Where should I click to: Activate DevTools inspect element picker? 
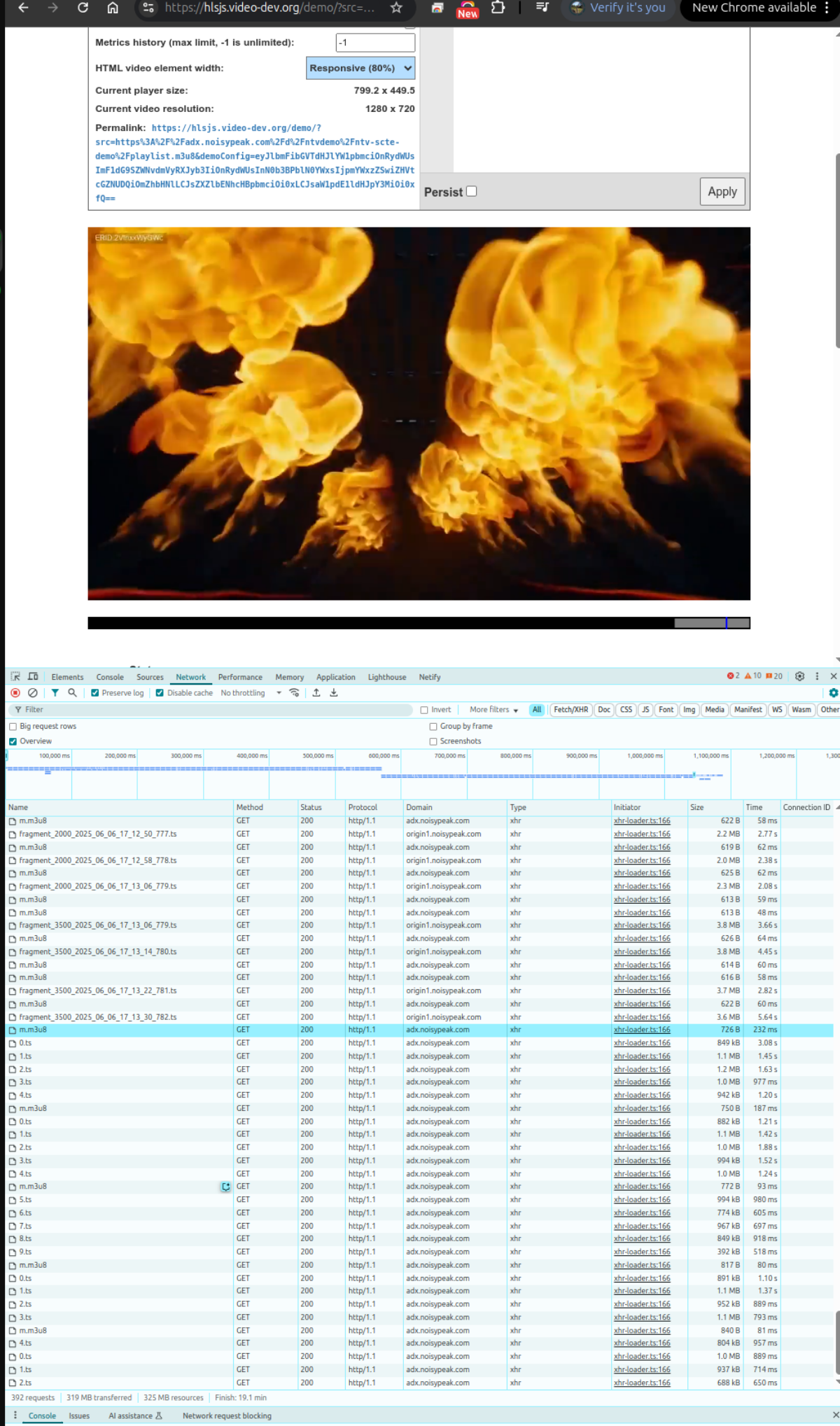[15, 676]
